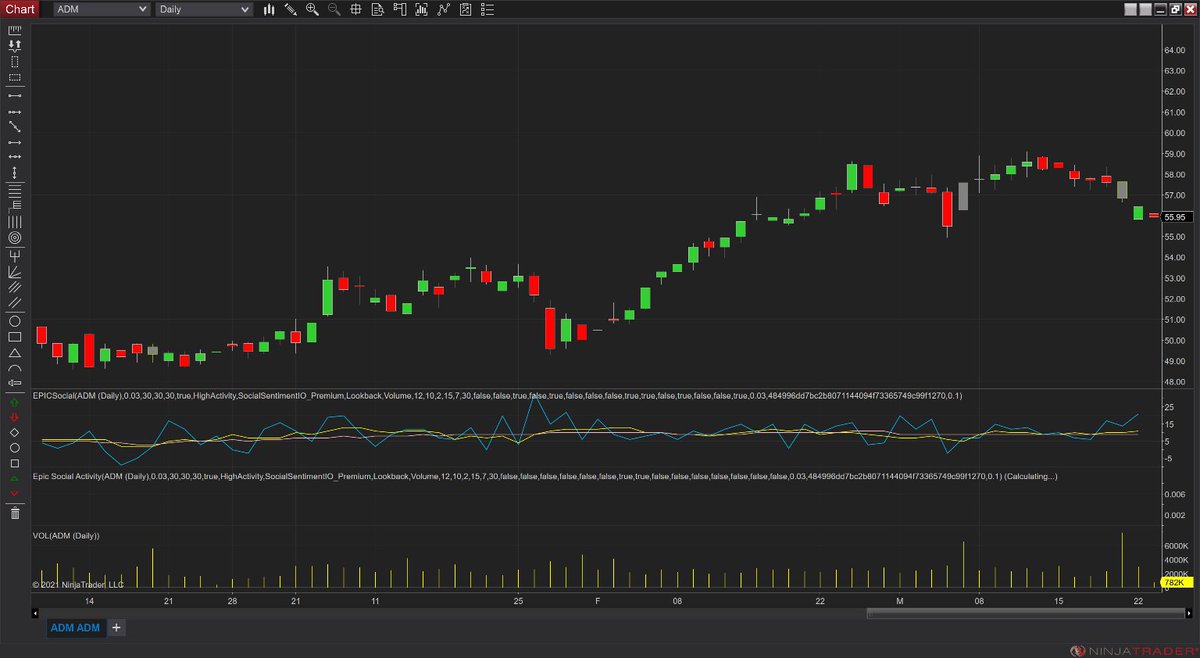Select the Arc drawing tool
The height and width of the screenshot is (658, 1200).
click(15, 369)
